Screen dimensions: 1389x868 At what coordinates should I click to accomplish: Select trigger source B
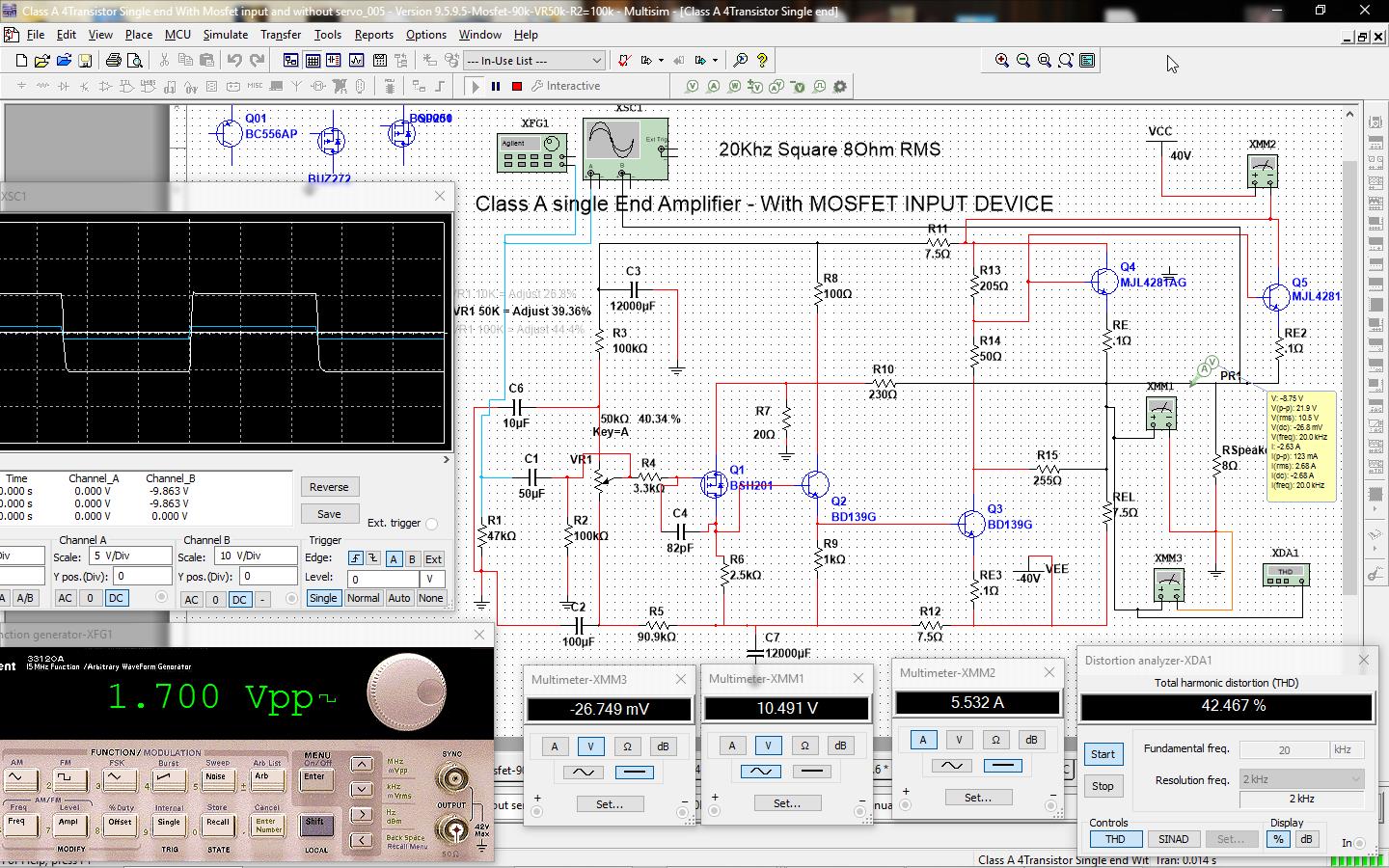[x=412, y=559]
